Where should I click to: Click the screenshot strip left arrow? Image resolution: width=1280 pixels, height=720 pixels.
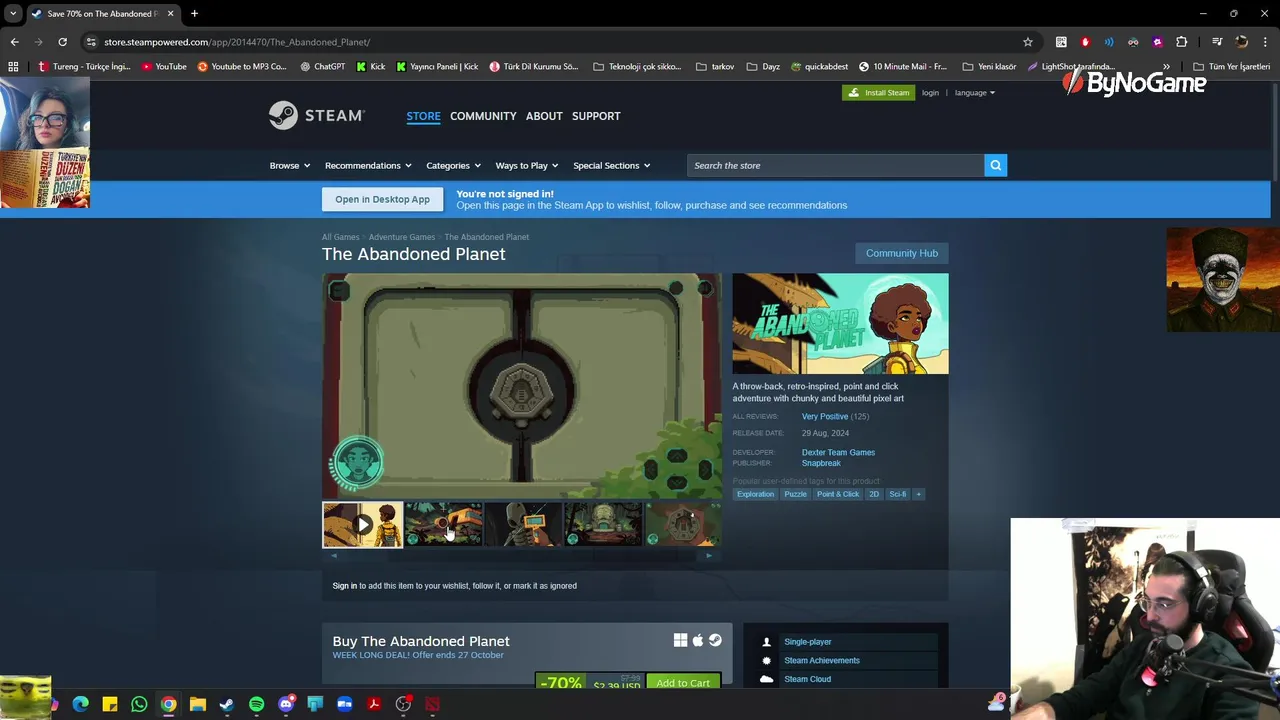pyautogui.click(x=333, y=556)
